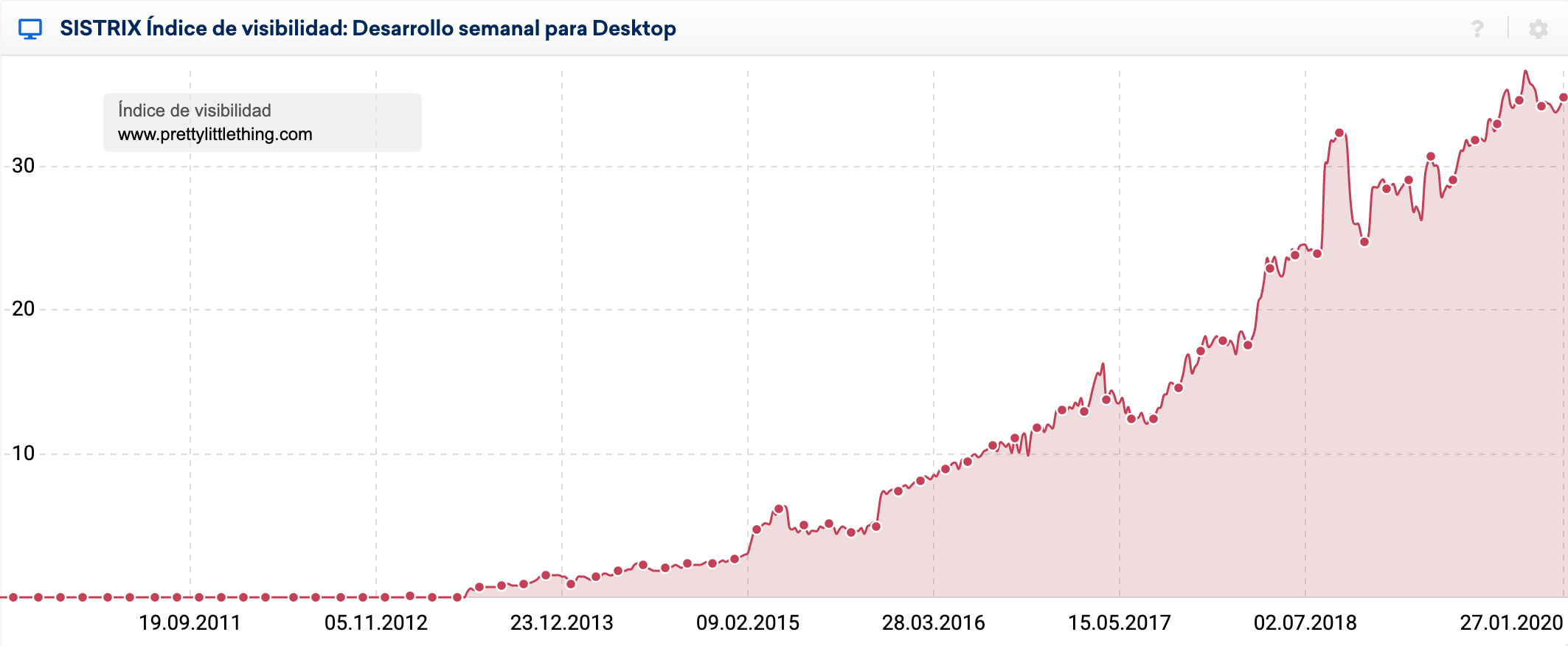Select www.prettylittlething.com in the legend
Image resolution: width=1568 pixels, height=646 pixels.
pos(215,134)
